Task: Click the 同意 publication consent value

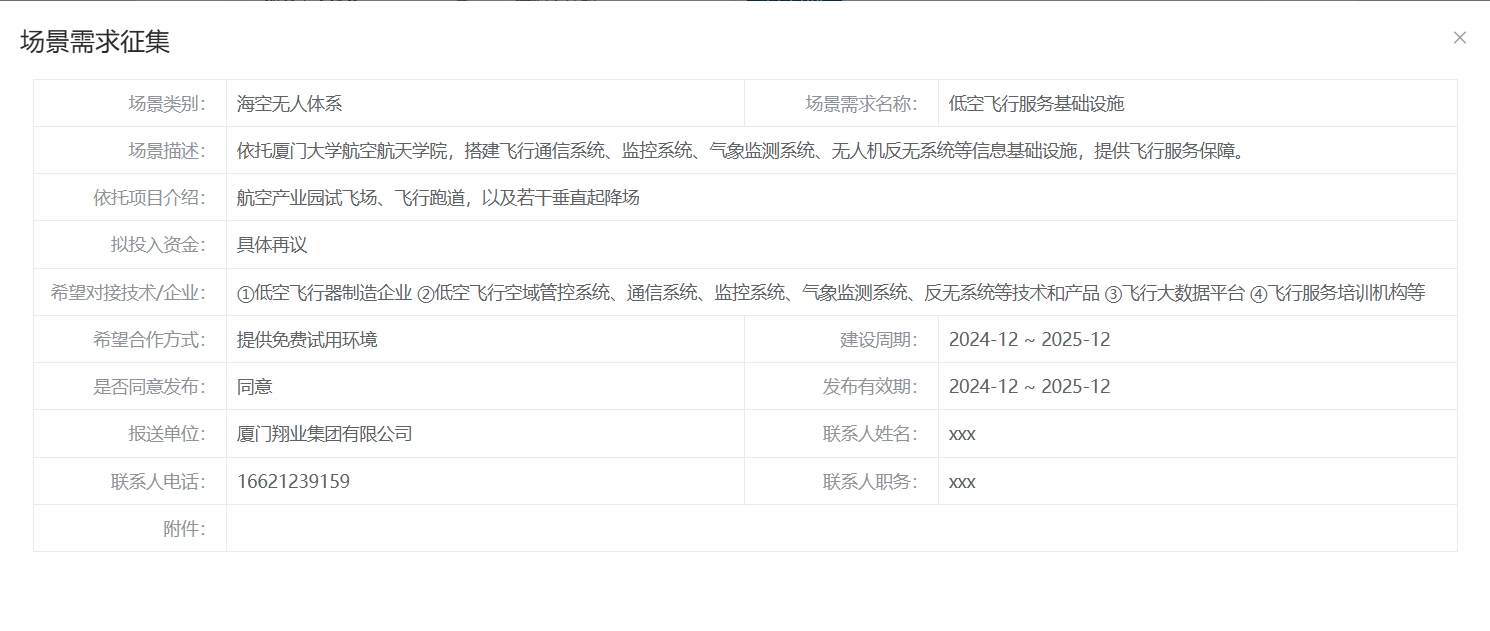Action: pos(255,386)
